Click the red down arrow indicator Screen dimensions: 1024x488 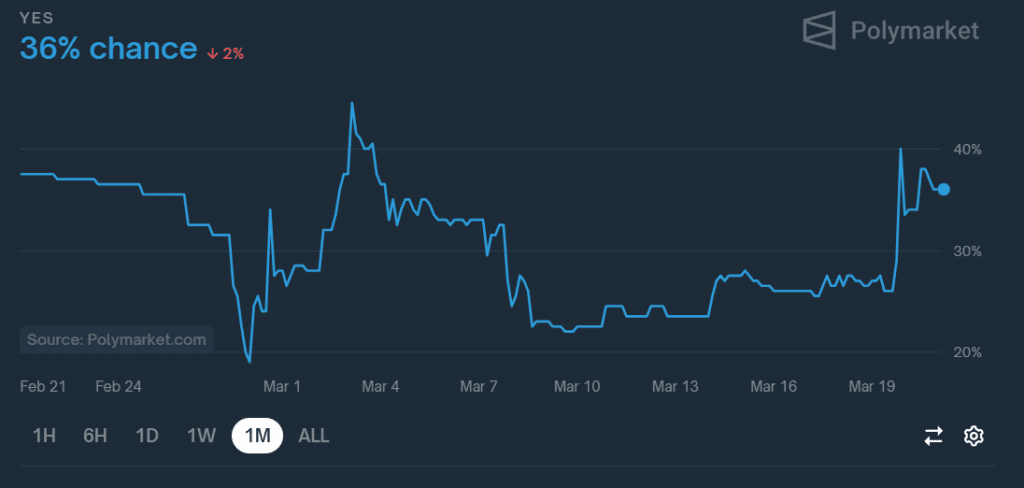212,54
